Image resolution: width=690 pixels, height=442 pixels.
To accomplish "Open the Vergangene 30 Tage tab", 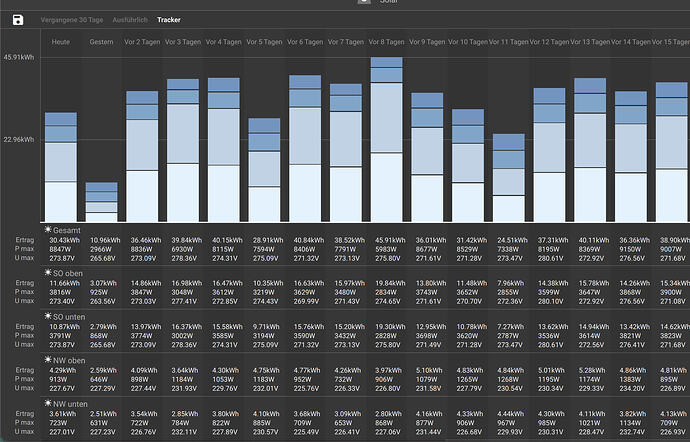I will click(72, 20).
